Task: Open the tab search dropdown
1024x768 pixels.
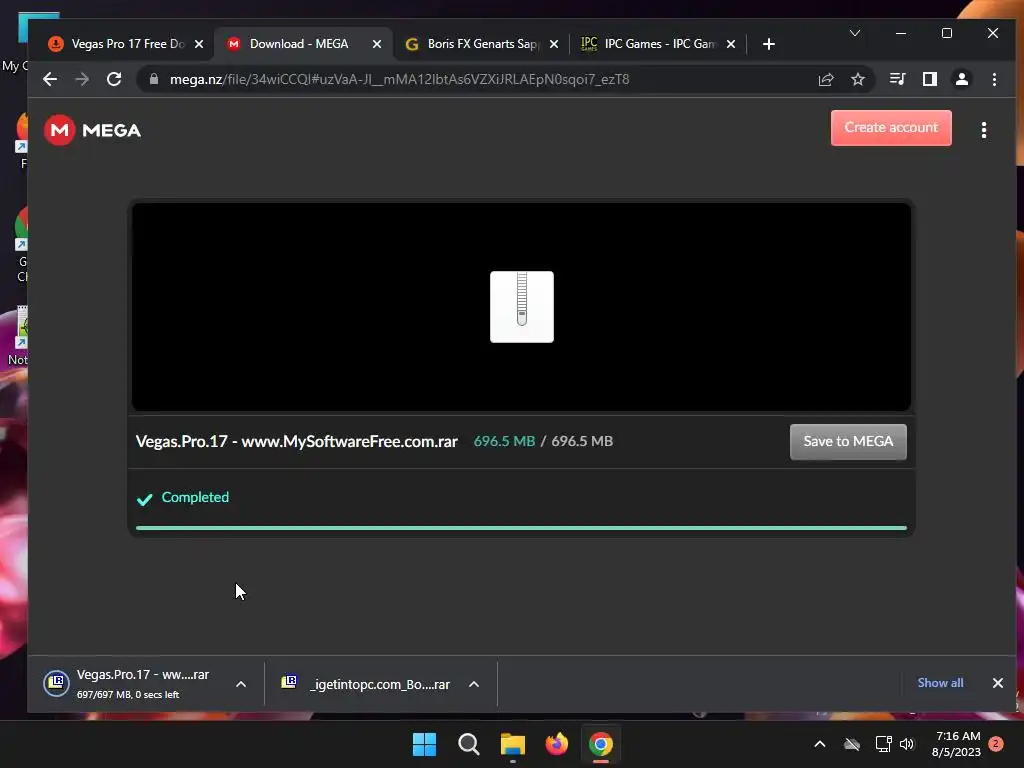Action: [855, 33]
